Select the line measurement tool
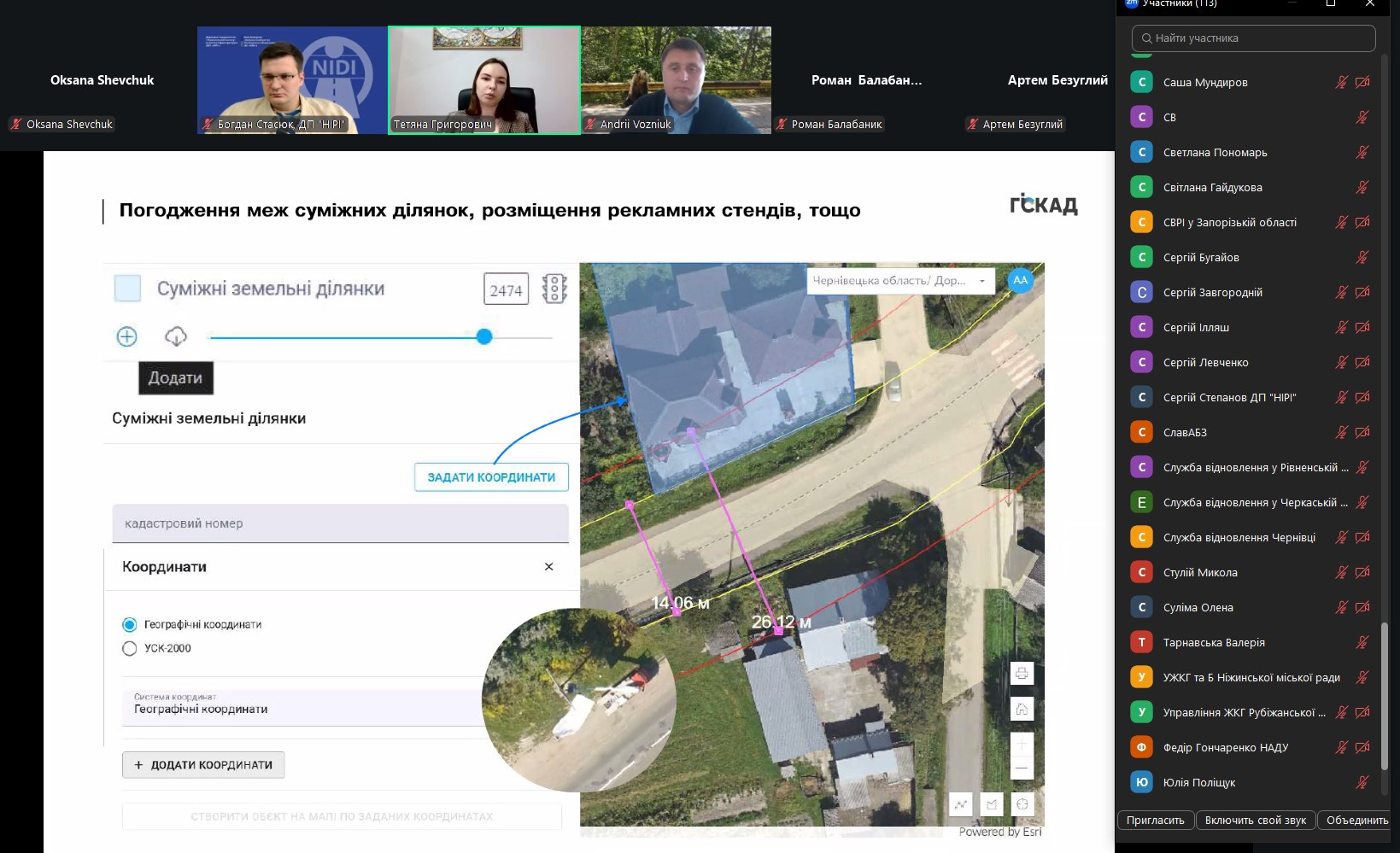Viewport: 1400px width, 853px height. pos(962,804)
